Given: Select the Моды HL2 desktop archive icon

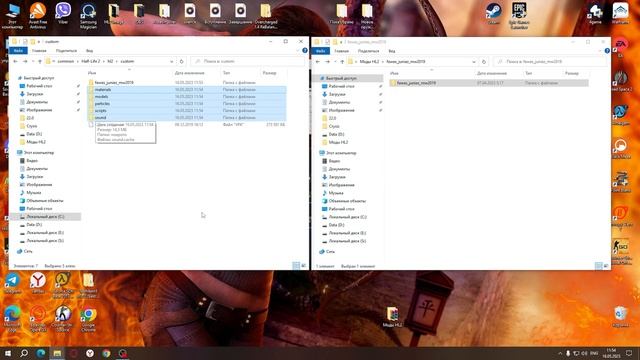Looking at the screenshot, I should coord(392,317).
